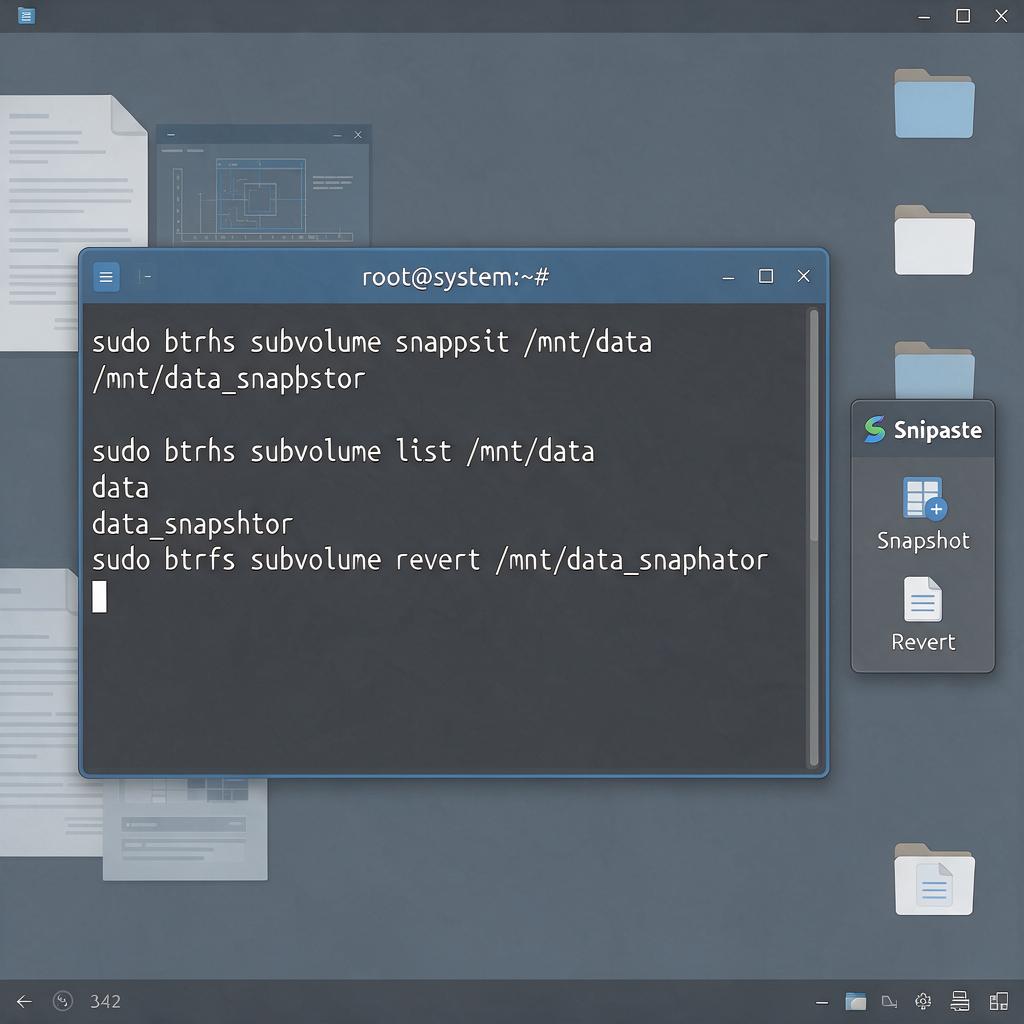
Task: Open the desktop folder containing a document
Action: coord(934,879)
